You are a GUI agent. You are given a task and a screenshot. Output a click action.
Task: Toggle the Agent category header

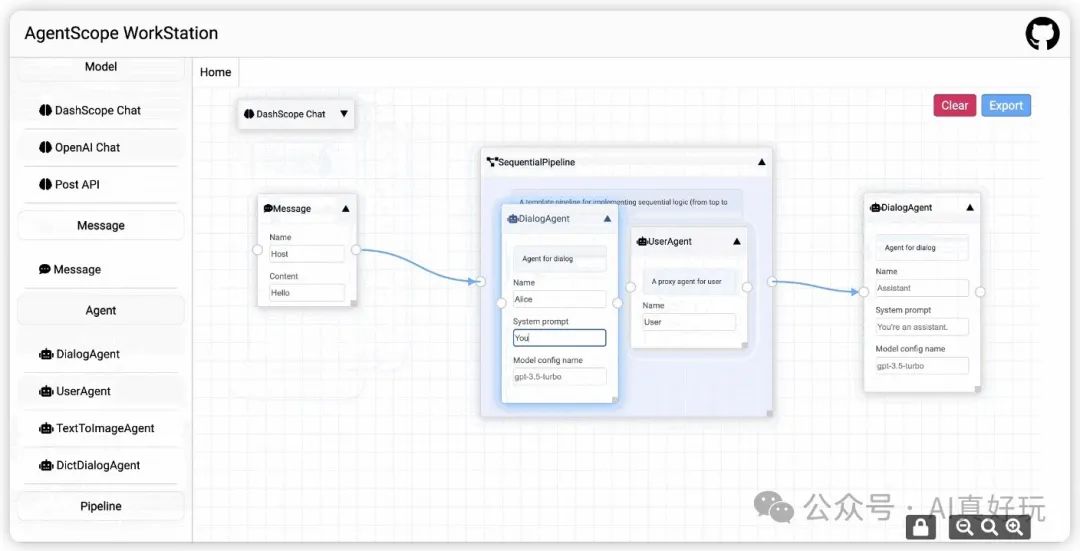101,311
